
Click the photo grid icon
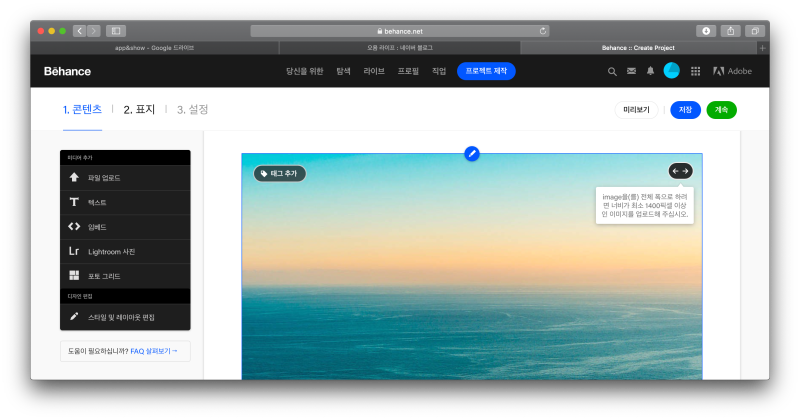[74, 276]
